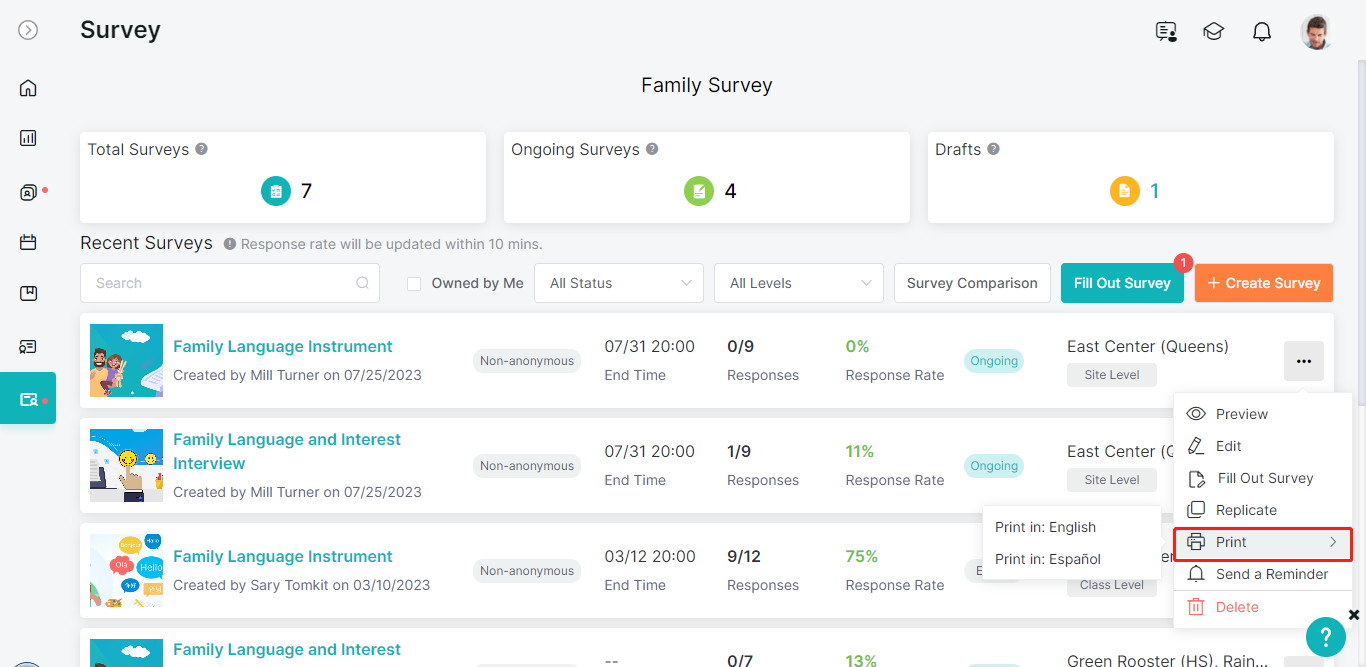Viewport: 1366px width, 667px height.
Task: Open the All Status dropdown
Action: click(619, 283)
